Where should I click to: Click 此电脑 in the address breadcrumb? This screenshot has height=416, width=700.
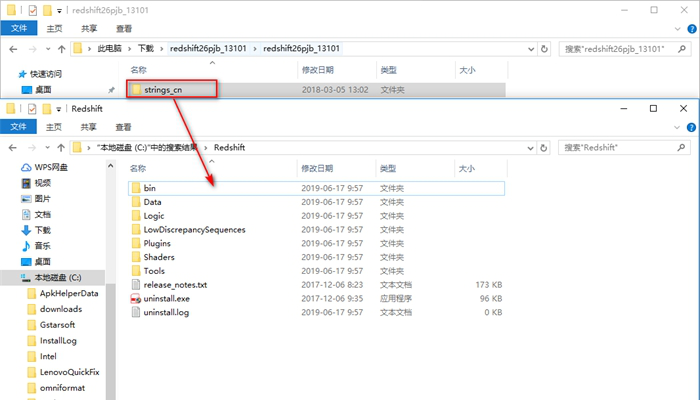(109, 48)
